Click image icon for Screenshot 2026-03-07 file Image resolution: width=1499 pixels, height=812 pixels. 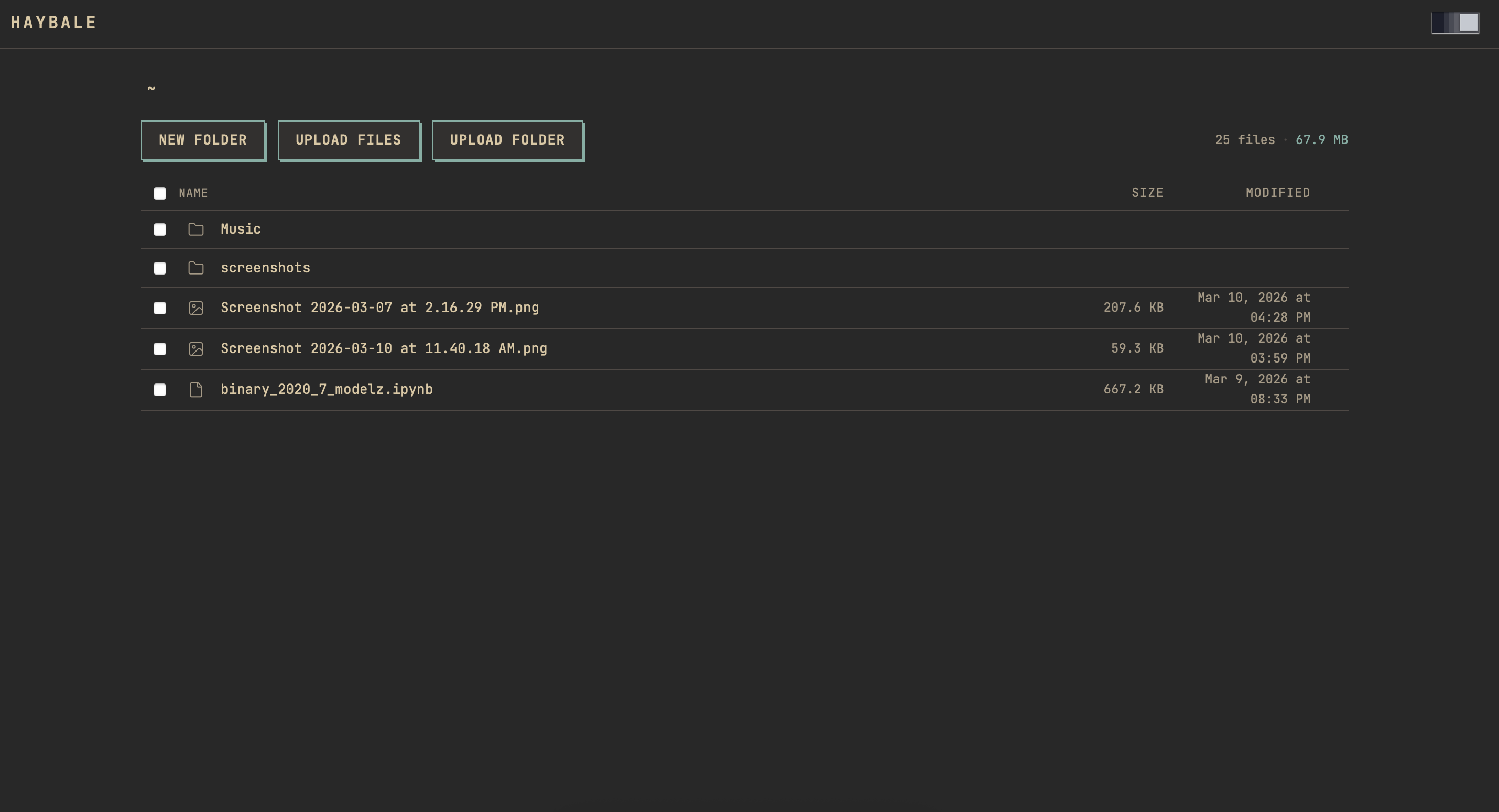(195, 308)
